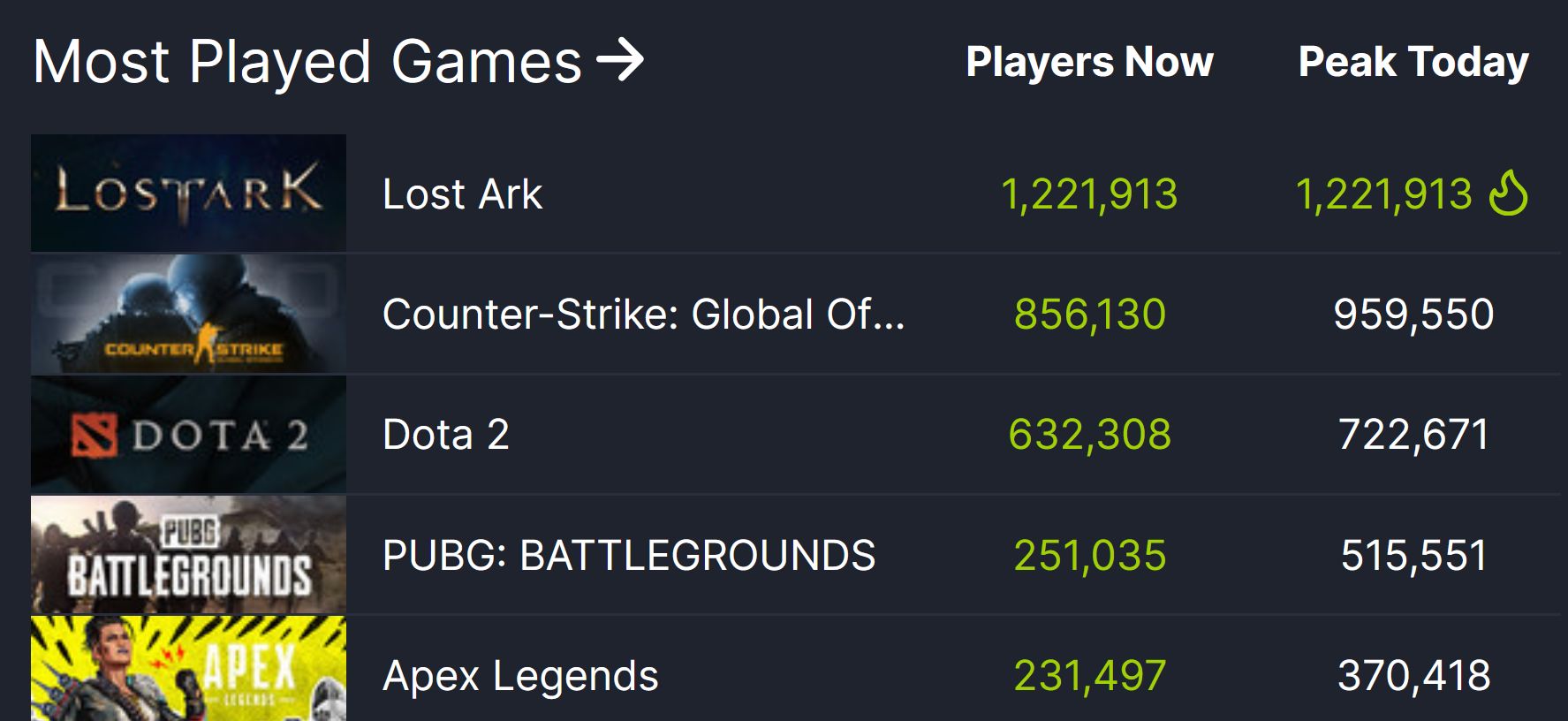This screenshot has height=721, width=1568.
Task: Select Counter-Strike: Global Of... title
Action: click(x=643, y=315)
